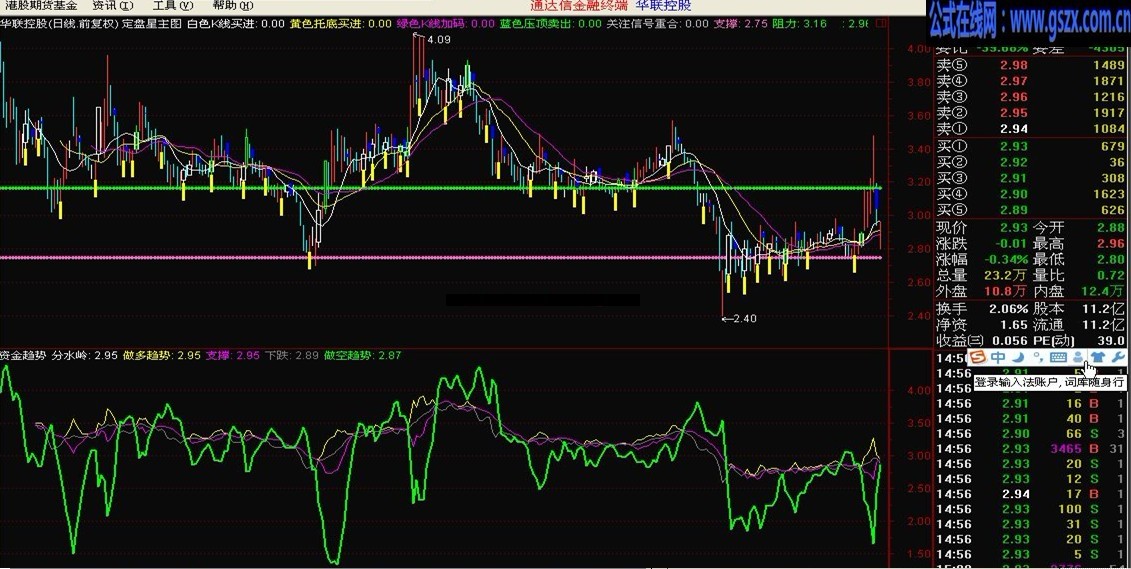Select the 100 S trade tick row
This screenshot has width=1131, height=569.
(1031, 509)
